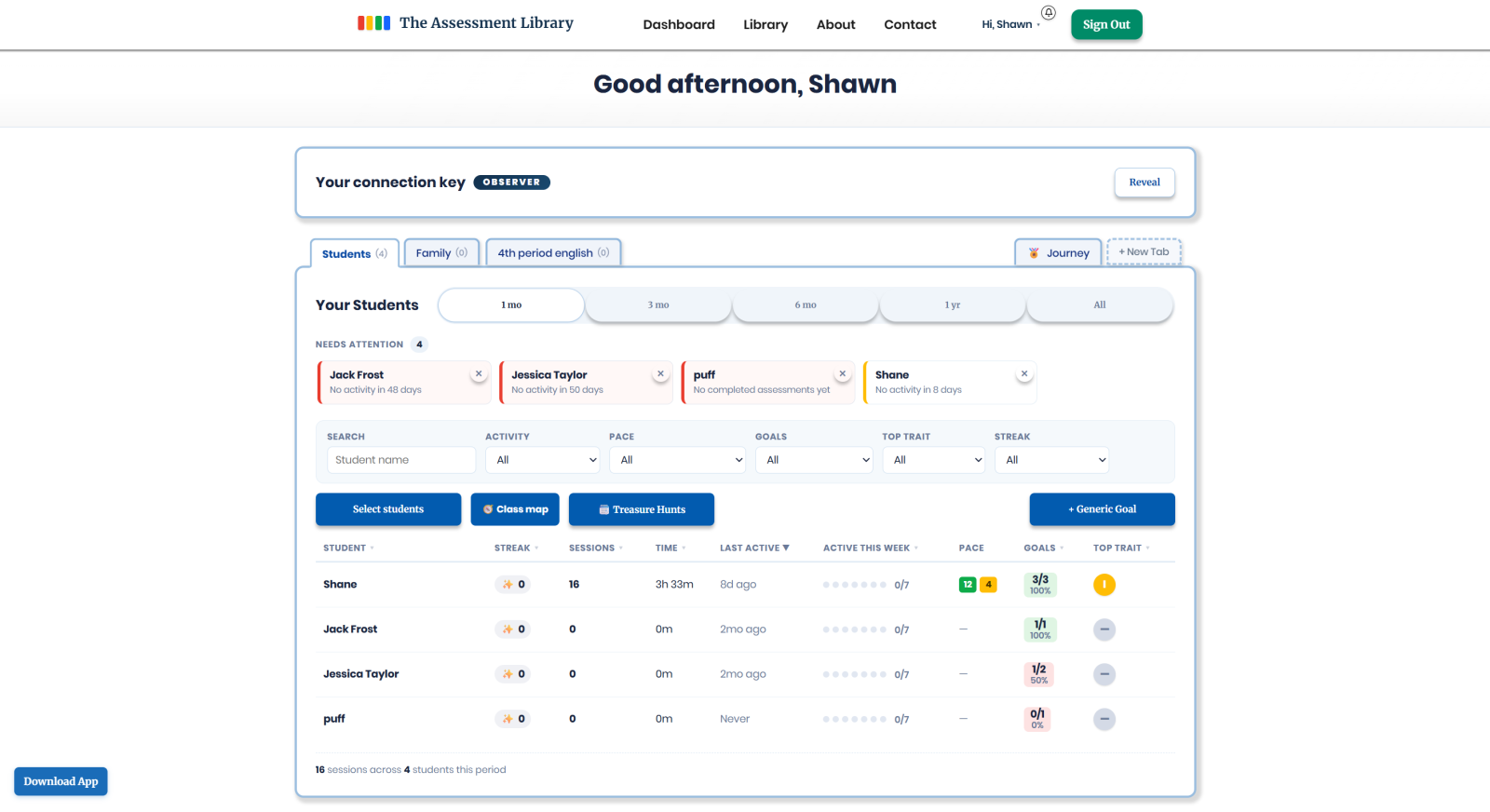Click the Assessment Library colored bars logo
The width and height of the screenshot is (1490, 812).
point(374,23)
